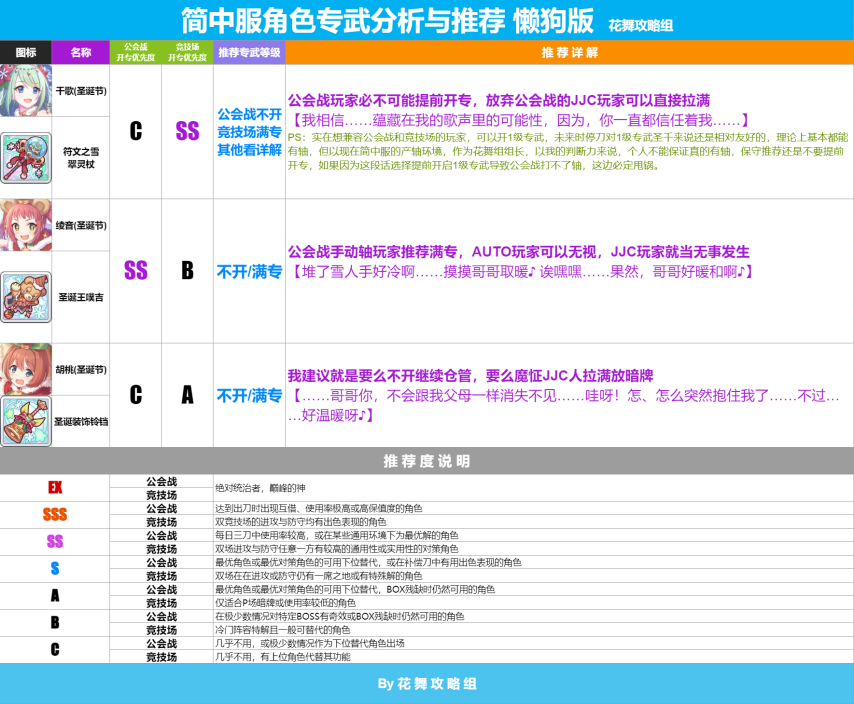Select the 圣诞装饰铃铛 weapon icon

point(26,421)
